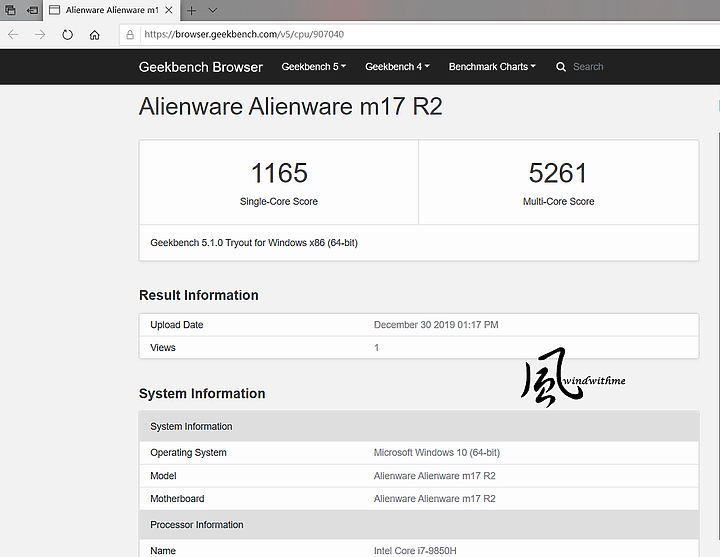Click the set tabs aside icon
This screenshot has width=720, height=557.
coord(32,10)
